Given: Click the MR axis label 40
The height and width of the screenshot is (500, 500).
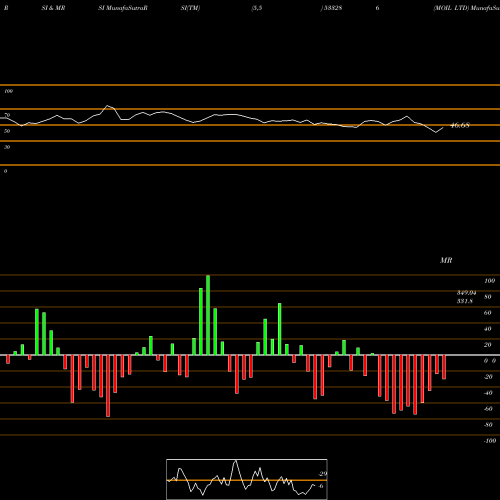Looking at the screenshot, I should point(488,329).
